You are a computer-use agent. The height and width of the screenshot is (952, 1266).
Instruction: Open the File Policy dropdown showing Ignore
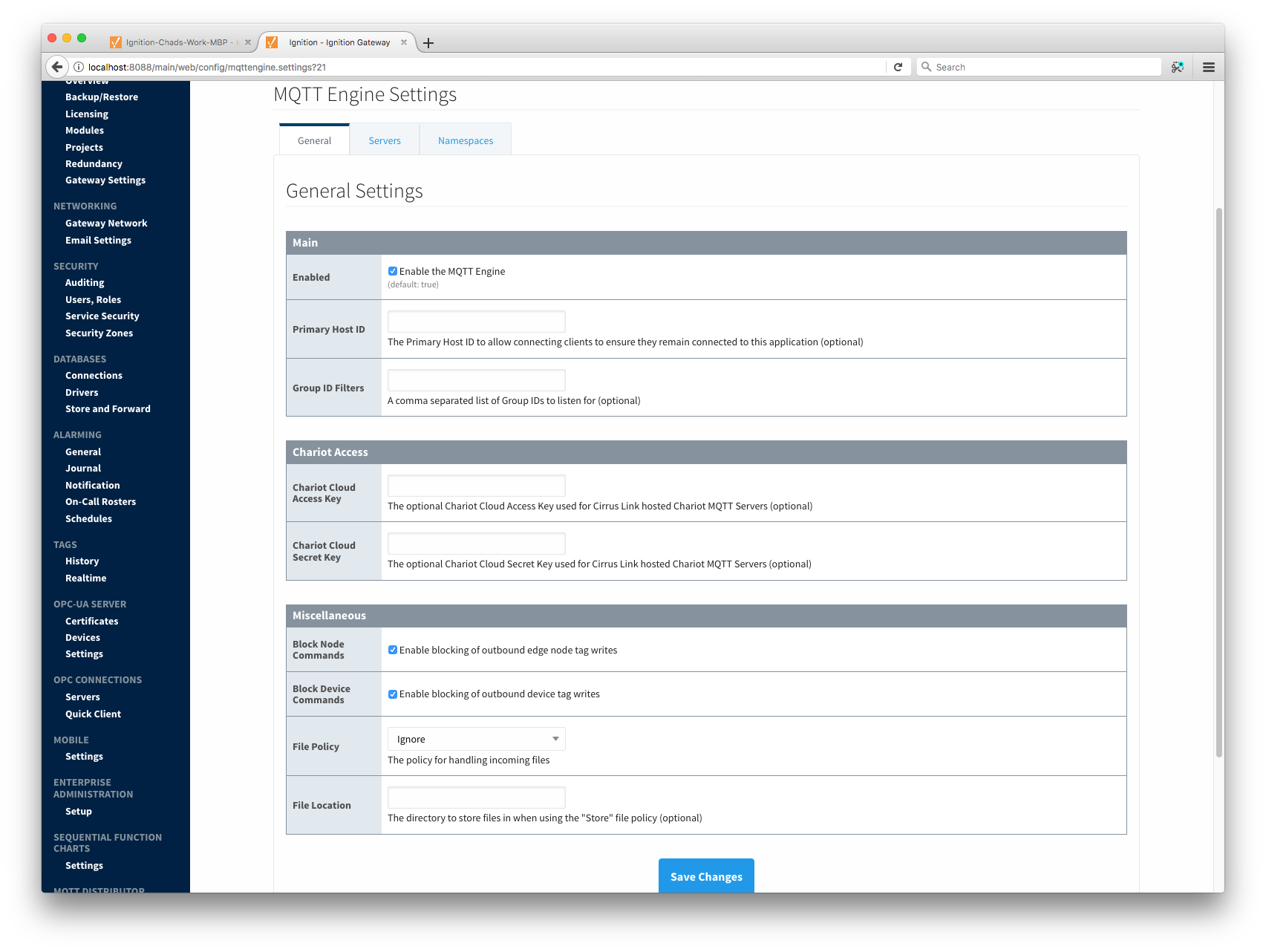477,739
